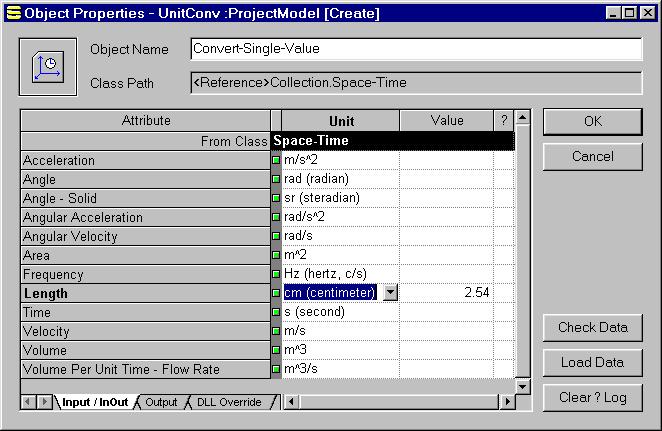Switch to the DLL Override tab

[228, 402]
